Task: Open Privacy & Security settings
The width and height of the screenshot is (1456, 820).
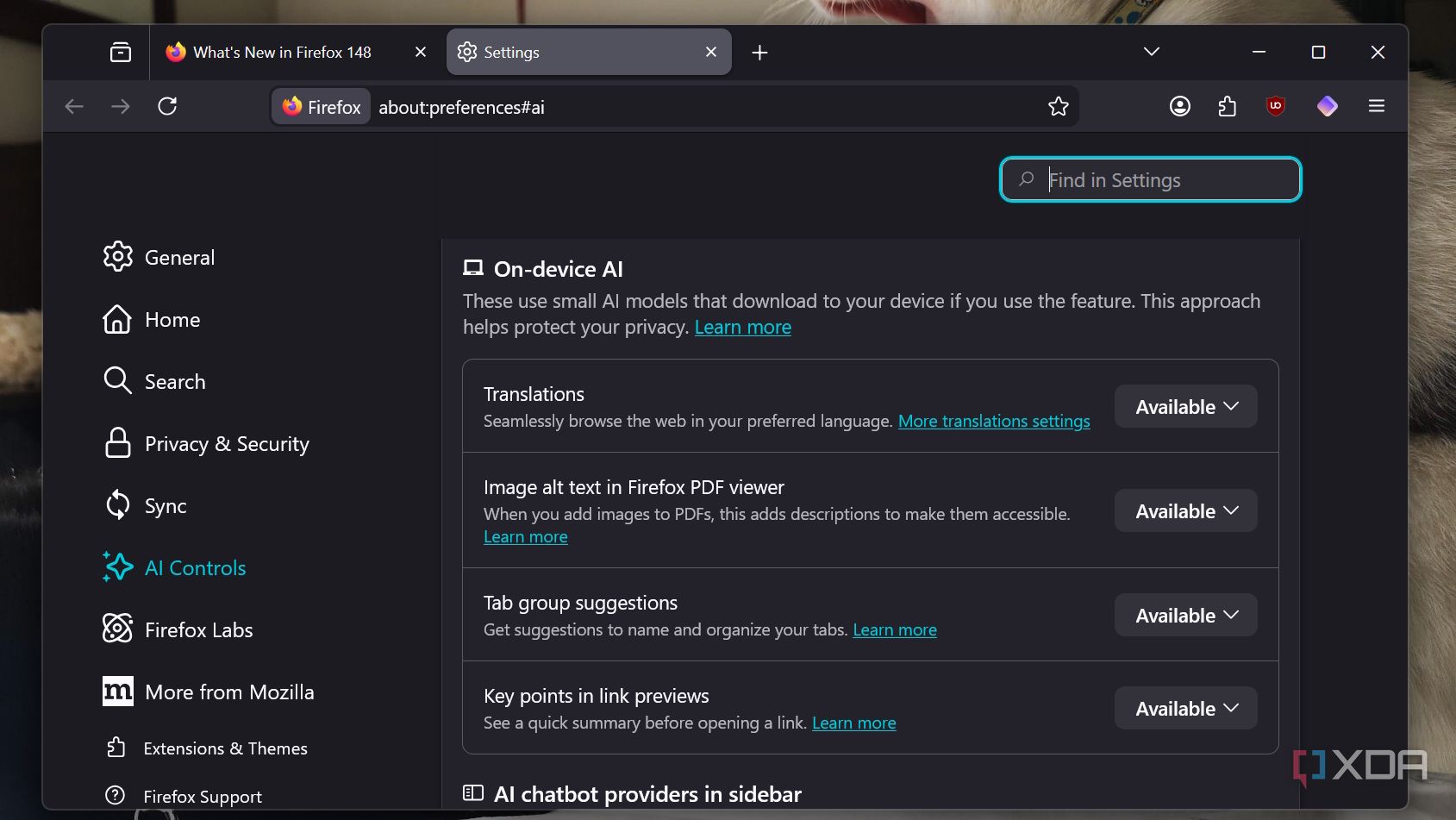Action: point(205,443)
